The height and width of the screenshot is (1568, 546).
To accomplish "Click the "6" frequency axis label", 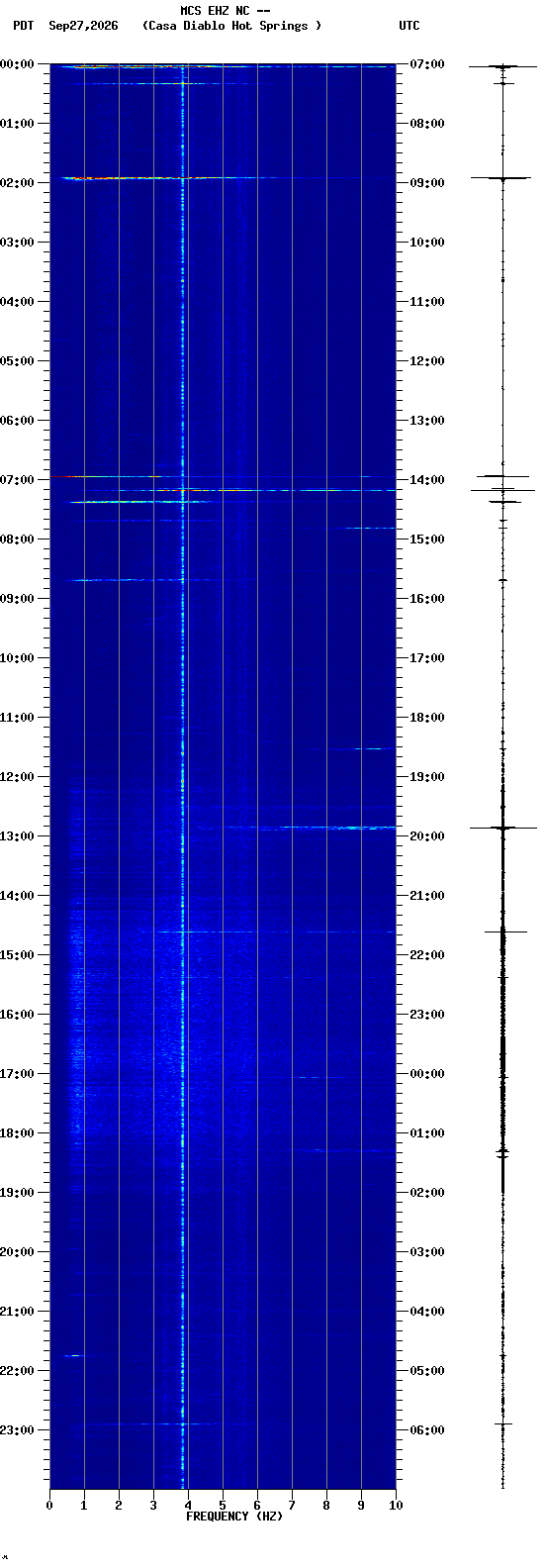I will coord(257,1506).
